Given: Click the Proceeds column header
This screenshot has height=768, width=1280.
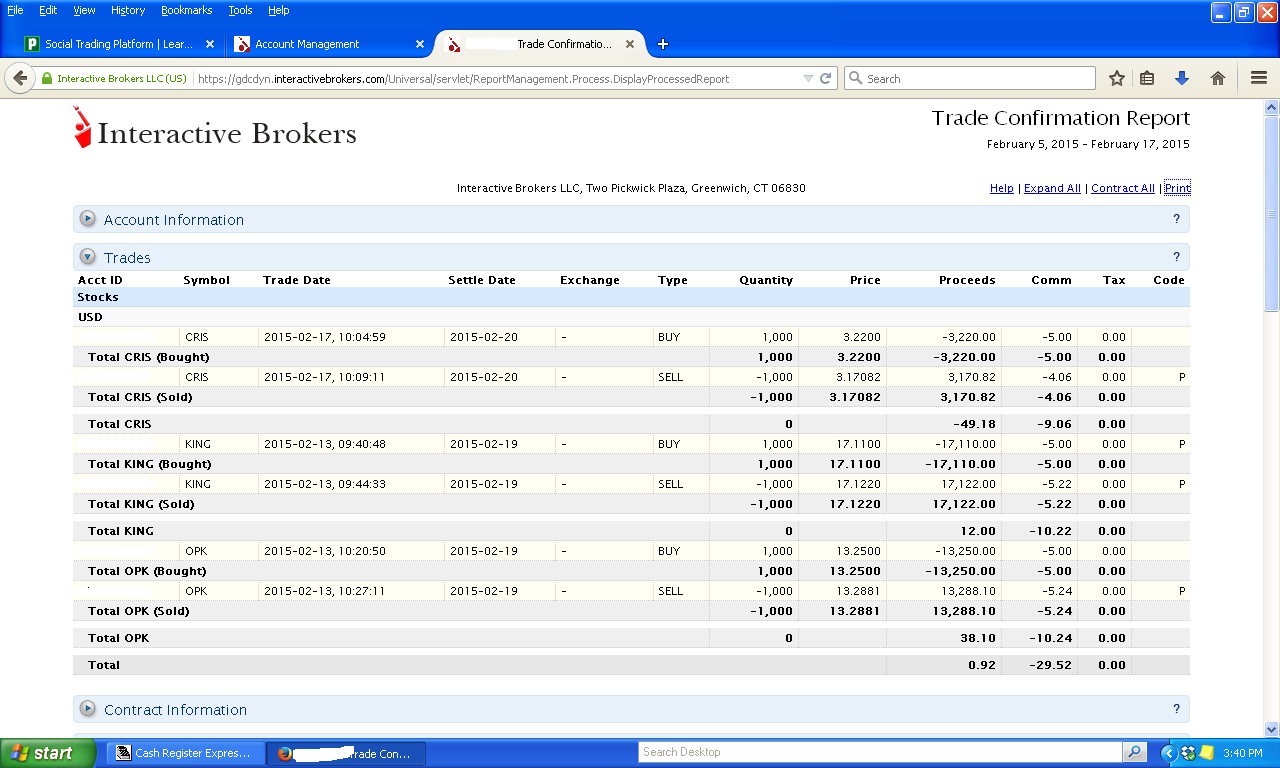Looking at the screenshot, I should coord(967,280).
